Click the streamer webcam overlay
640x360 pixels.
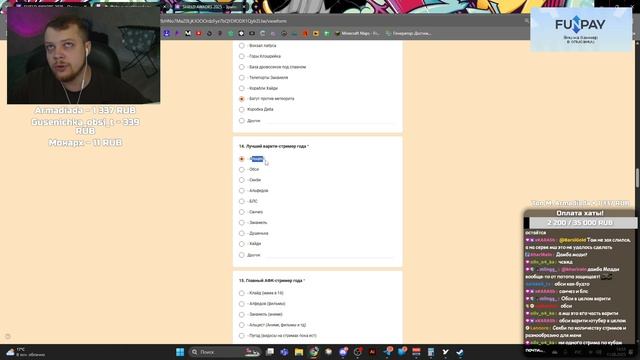[84, 56]
